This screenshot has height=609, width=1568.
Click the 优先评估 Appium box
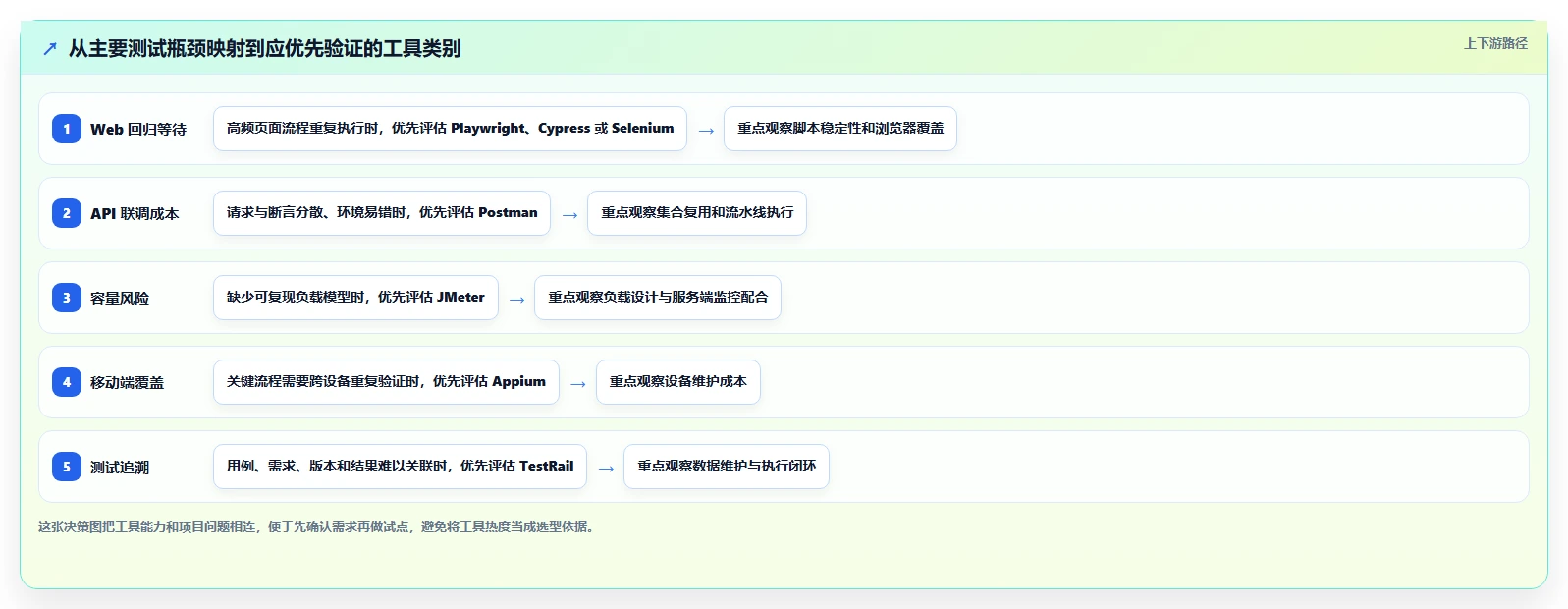[x=386, y=382]
